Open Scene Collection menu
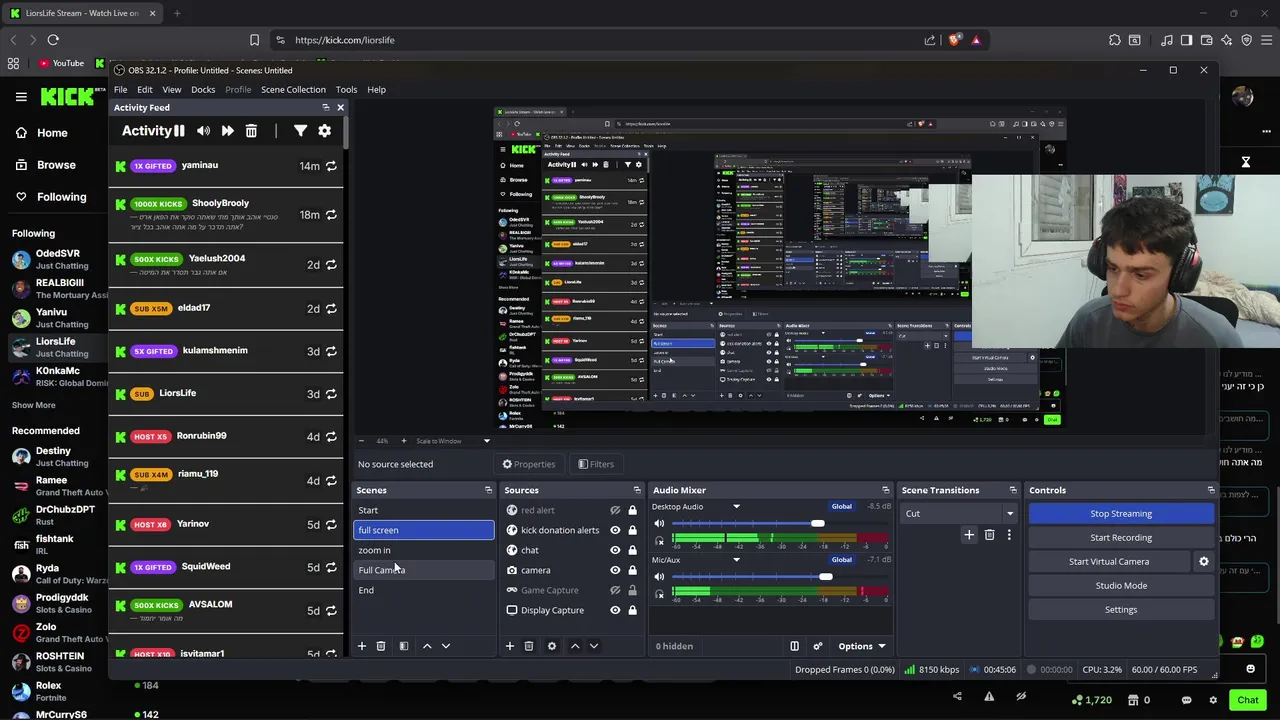The height and width of the screenshot is (720, 1280). pos(293,89)
